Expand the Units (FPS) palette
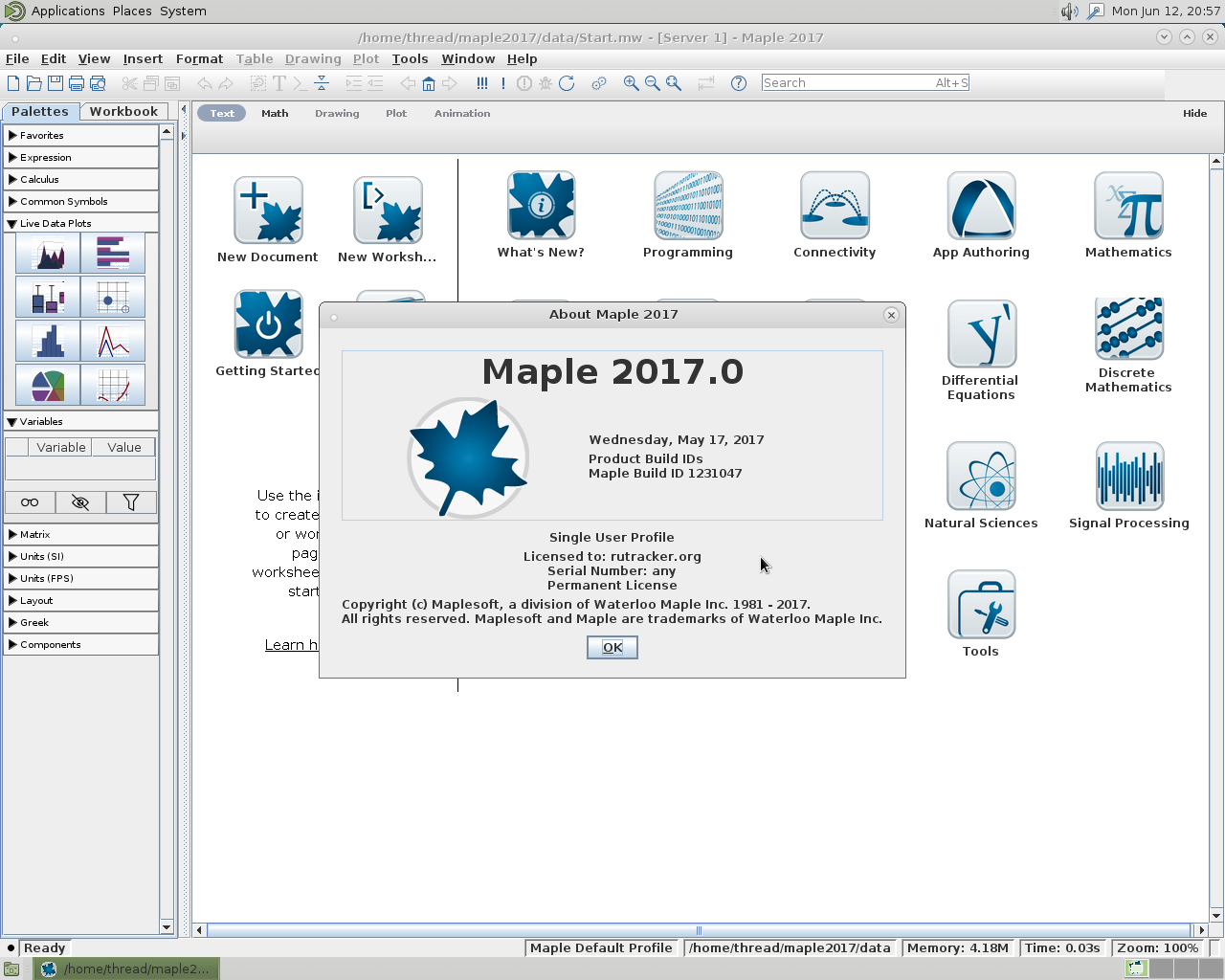 (x=81, y=578)
